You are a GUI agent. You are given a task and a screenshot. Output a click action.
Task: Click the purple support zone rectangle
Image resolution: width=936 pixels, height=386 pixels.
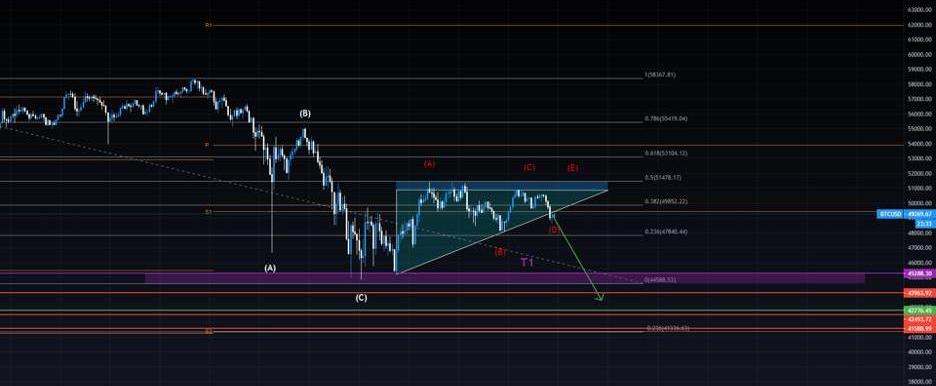505,278
